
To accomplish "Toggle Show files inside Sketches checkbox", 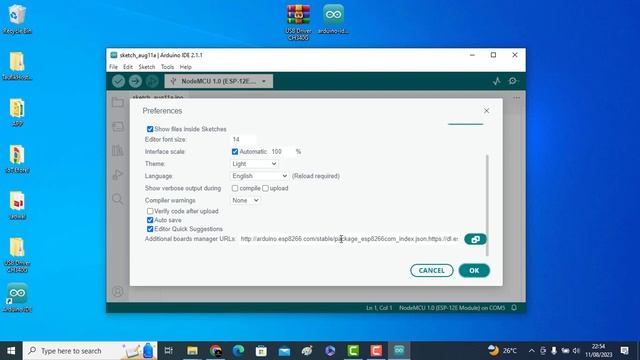I will click(150, 129).
